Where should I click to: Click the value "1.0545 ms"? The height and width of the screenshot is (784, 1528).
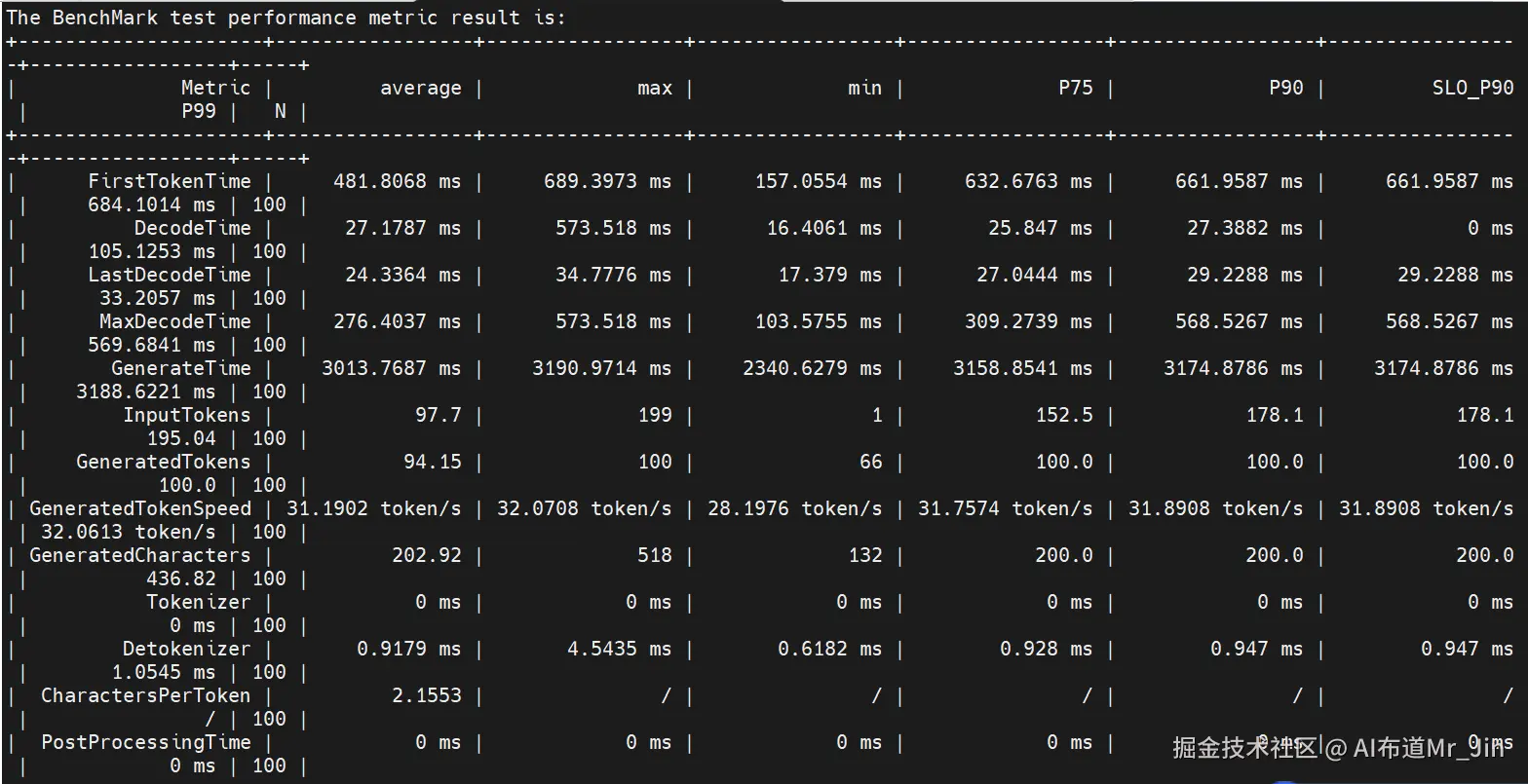[163, 672]
